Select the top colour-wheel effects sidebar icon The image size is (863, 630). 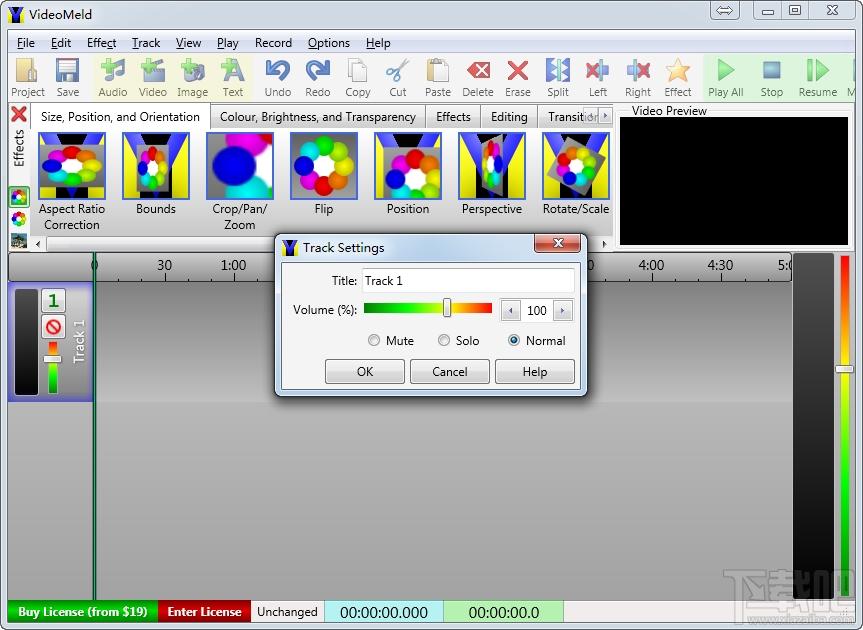(x=19, y=196)
